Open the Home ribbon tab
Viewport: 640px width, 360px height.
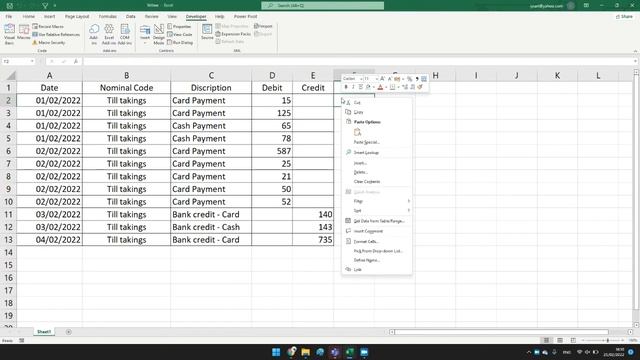(x=29, y=17)
